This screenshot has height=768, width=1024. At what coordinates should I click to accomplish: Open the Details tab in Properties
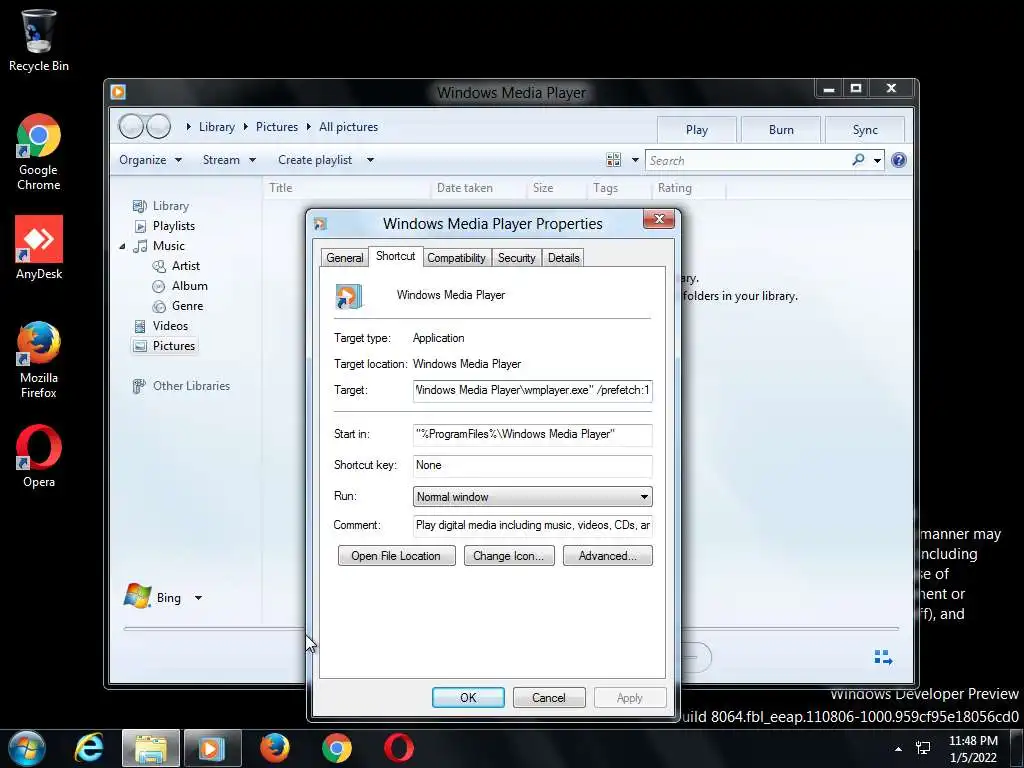(x=564, y=258)
